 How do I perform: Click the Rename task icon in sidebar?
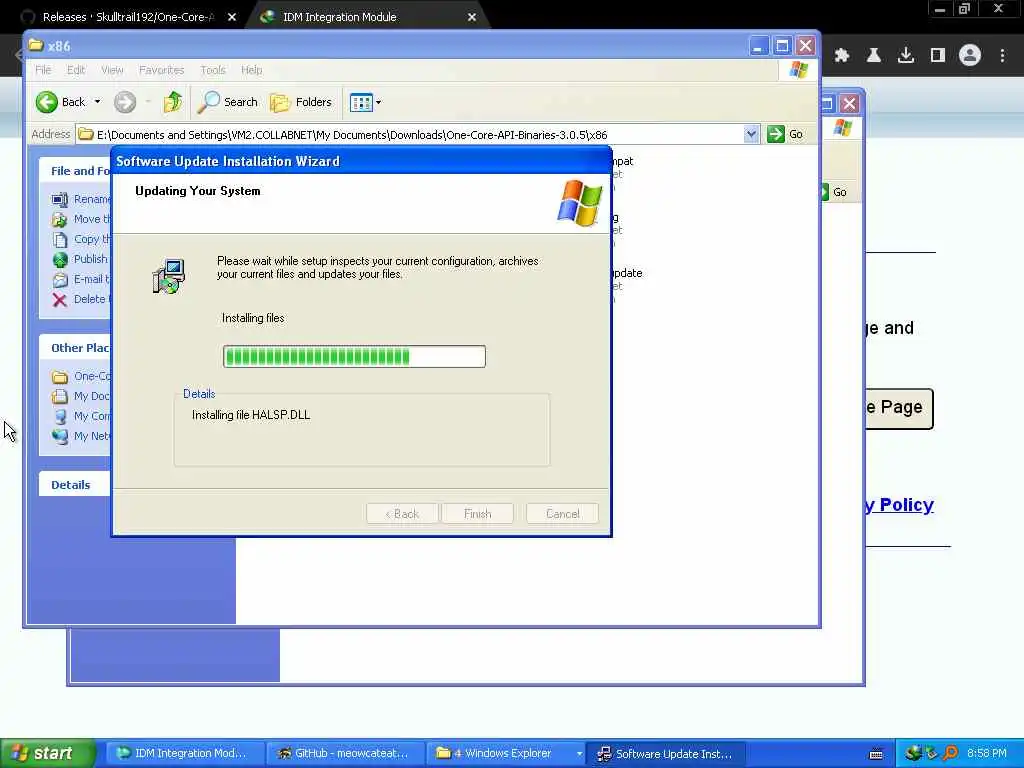coord(59,199)
